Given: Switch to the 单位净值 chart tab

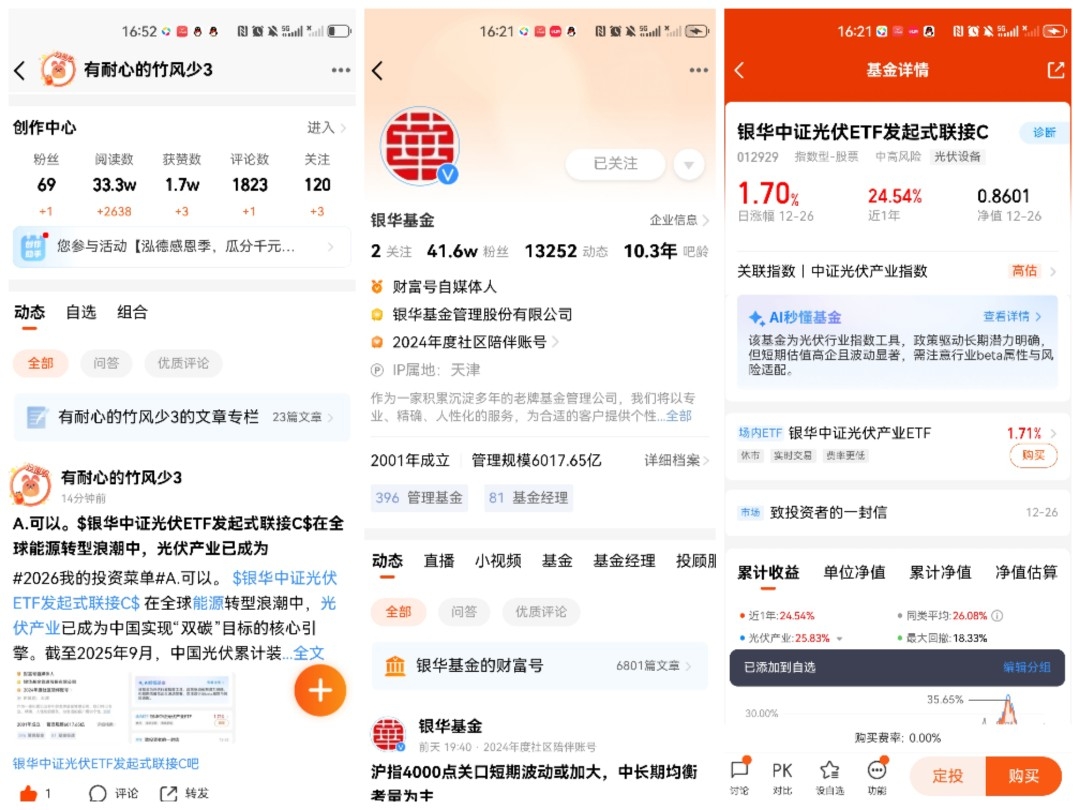Looking at the screenshot, I should point(854,572).
